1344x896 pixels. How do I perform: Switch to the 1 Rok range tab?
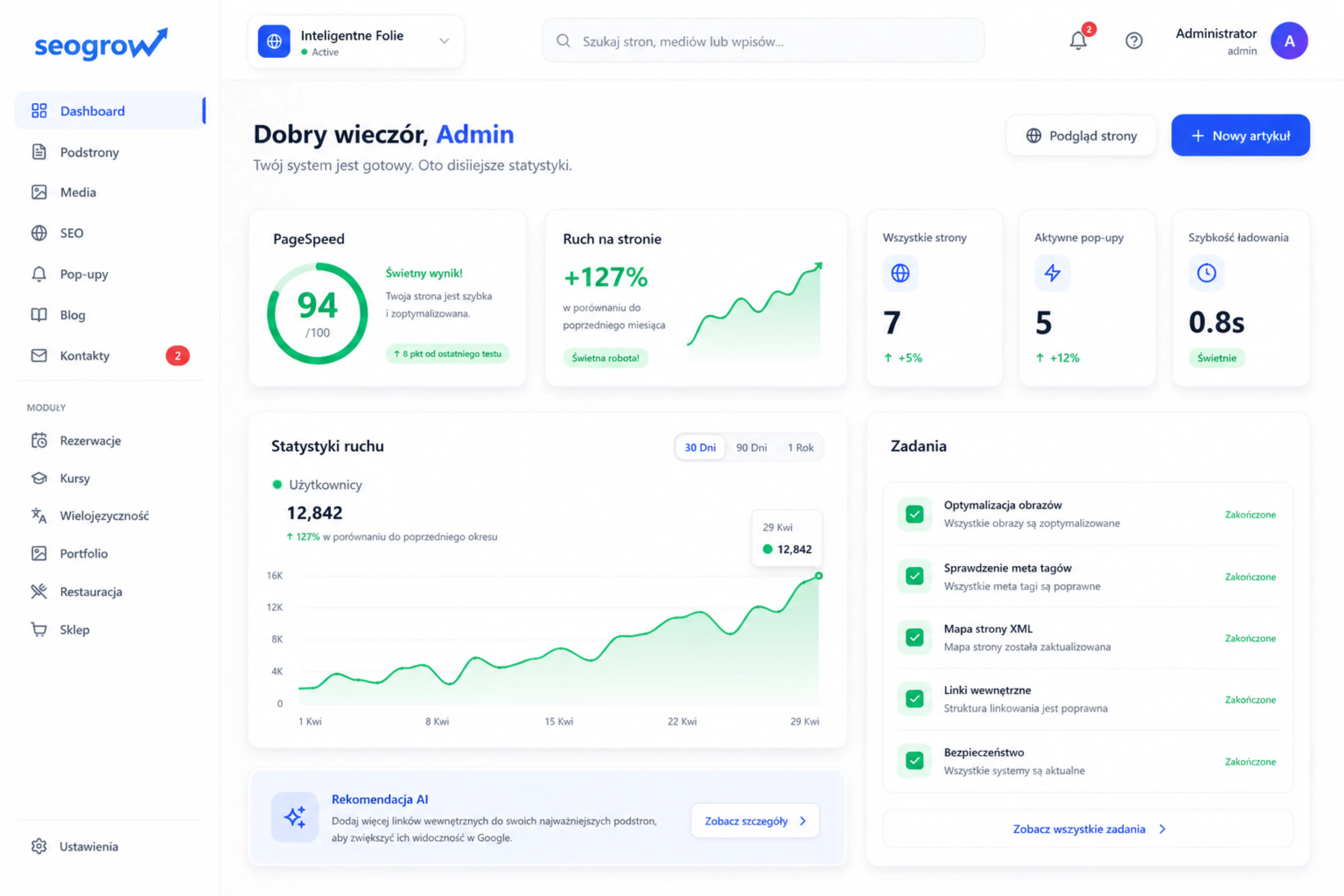coord(801,447)
